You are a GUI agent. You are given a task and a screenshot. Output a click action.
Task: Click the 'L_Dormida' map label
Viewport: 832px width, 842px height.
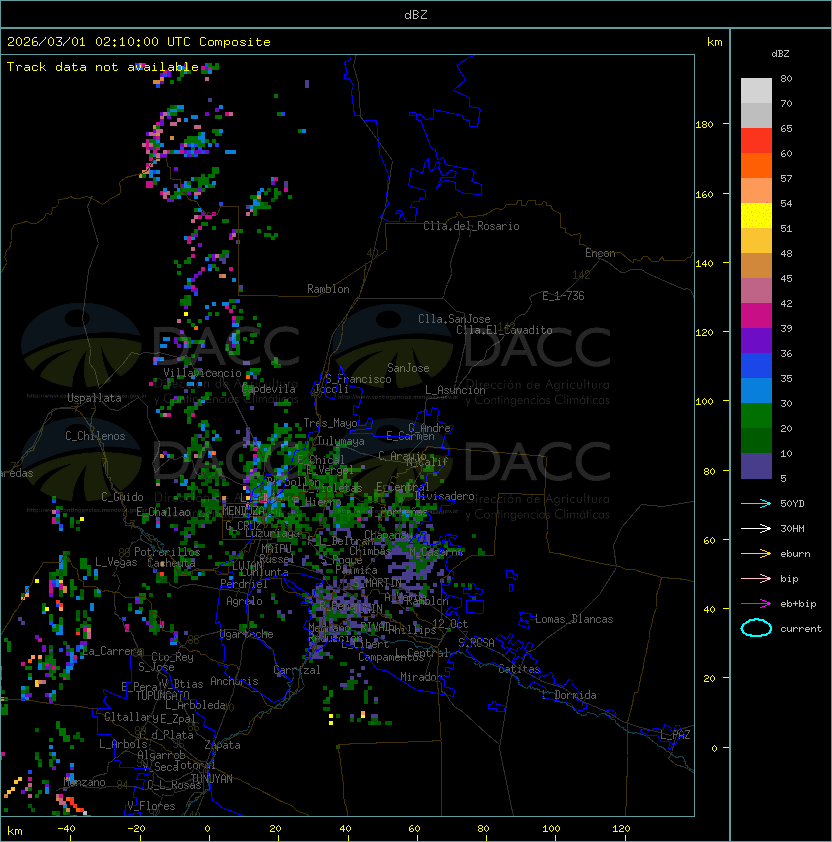569,695
